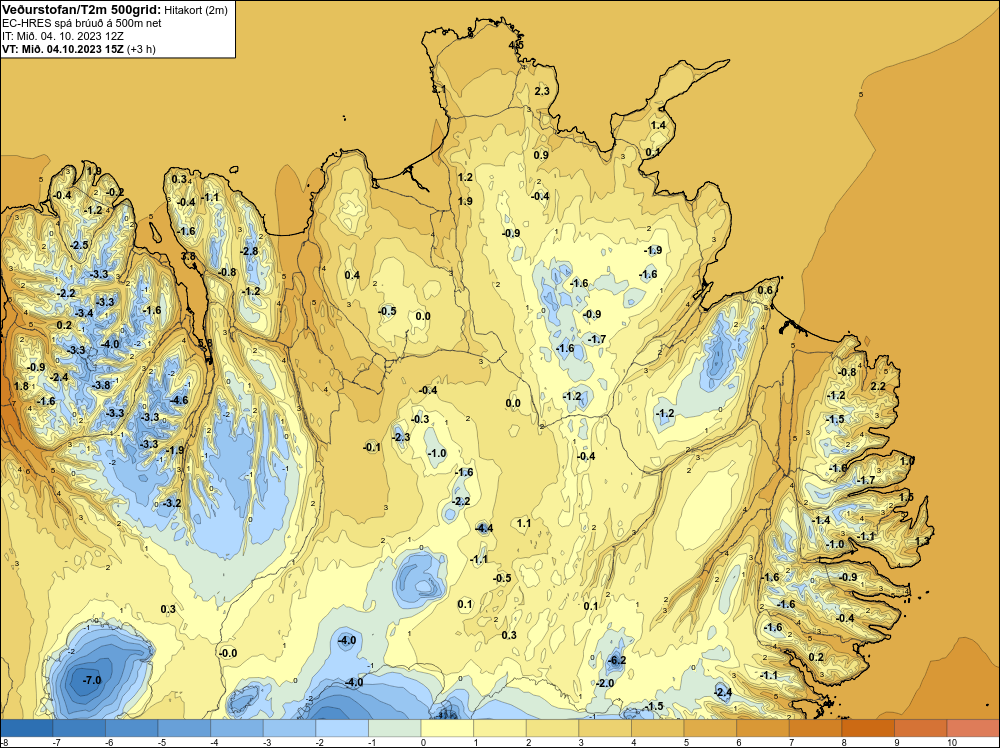Click the legend swatch between 6 and 7
The image size is (1000, 748).
pos(763,728)
